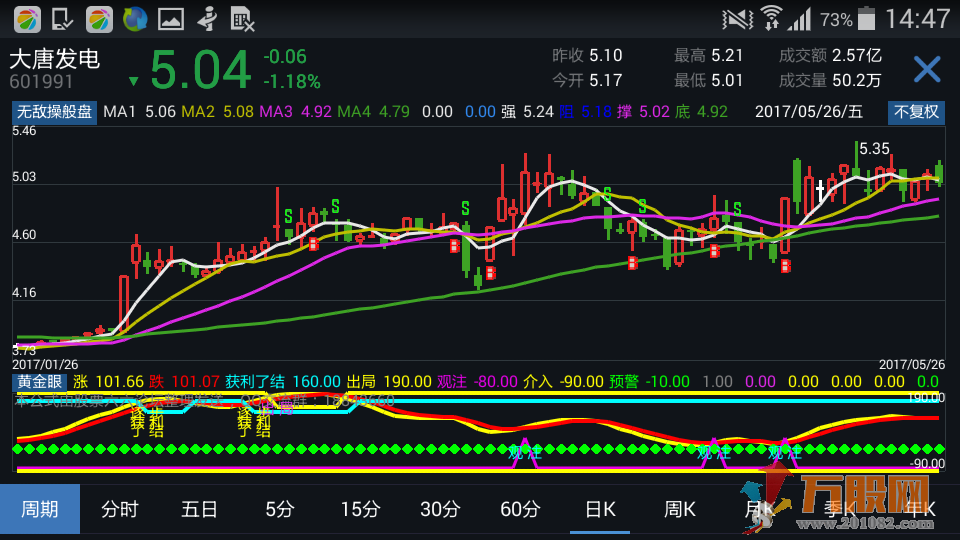This screenshot has height=540, width=960.
Task: Select the 60分 interval tab
Action: (520, 509)
